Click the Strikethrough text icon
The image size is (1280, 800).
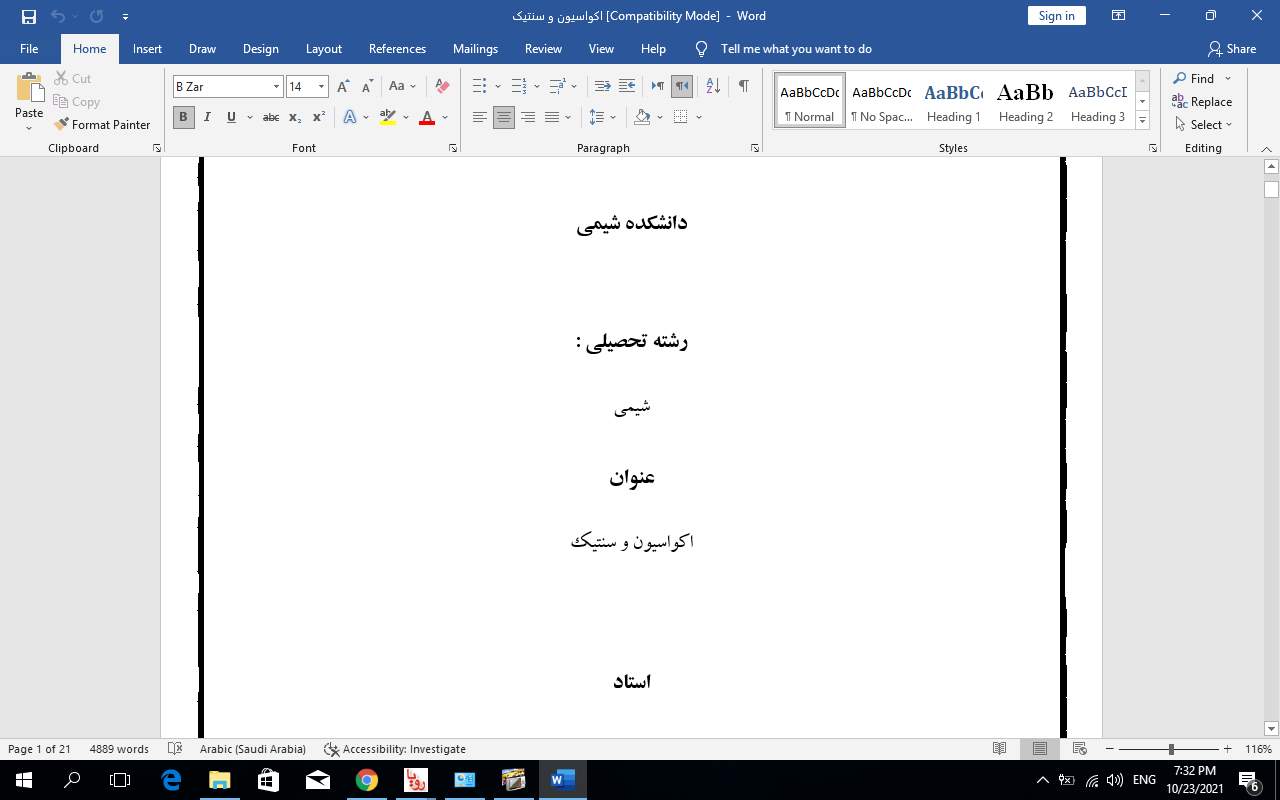270,118
